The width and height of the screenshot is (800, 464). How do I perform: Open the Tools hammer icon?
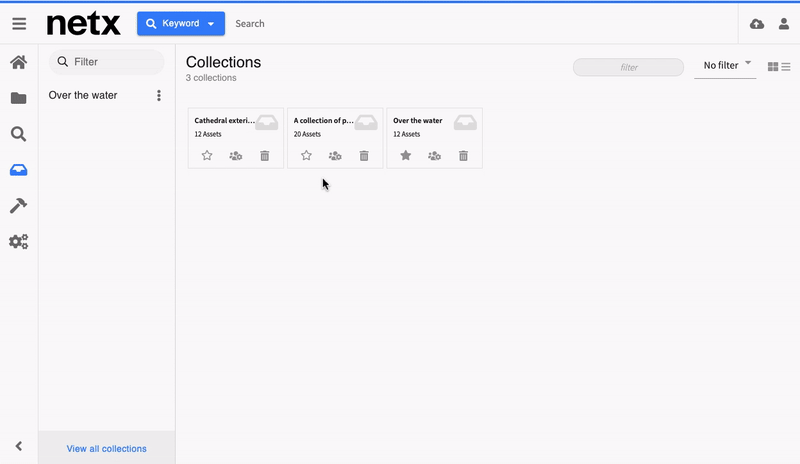pos(18,206)
